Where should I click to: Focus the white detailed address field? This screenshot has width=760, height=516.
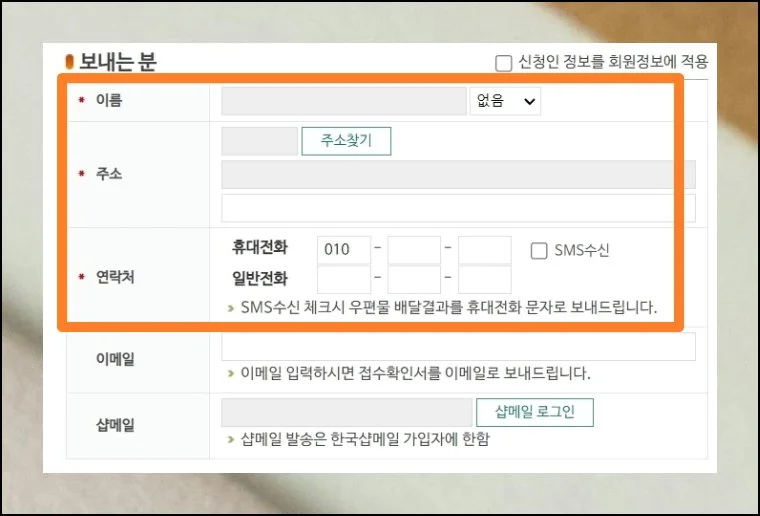click(x=458, y=208)
